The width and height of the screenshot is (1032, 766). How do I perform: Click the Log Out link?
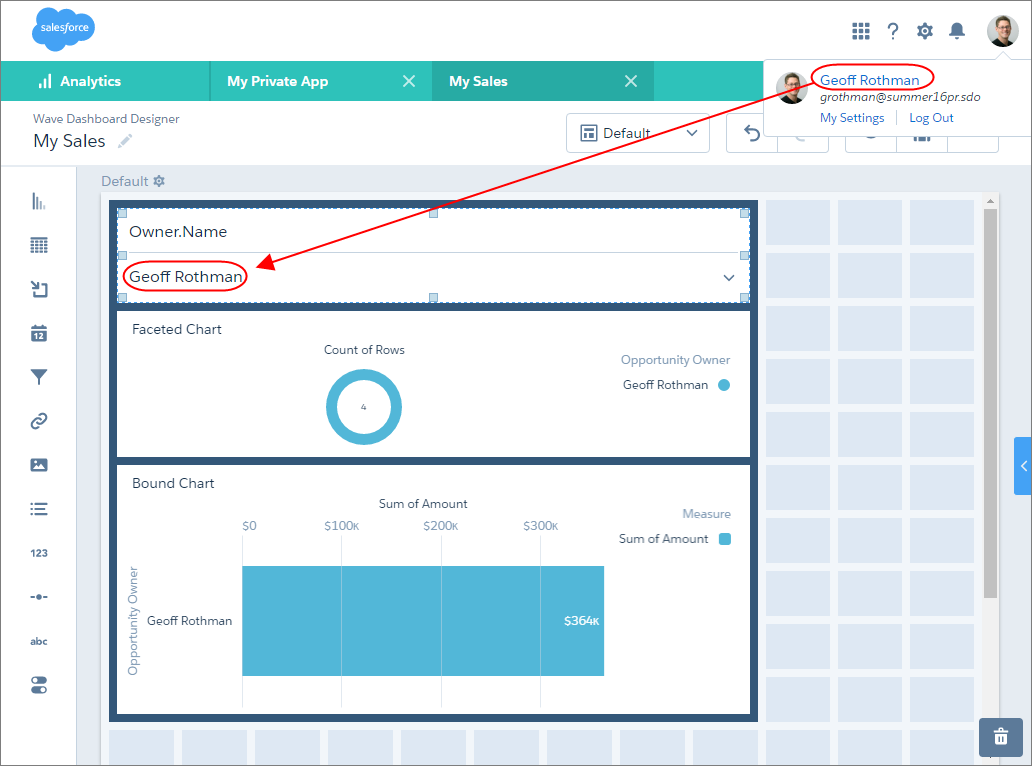point(931,118)
